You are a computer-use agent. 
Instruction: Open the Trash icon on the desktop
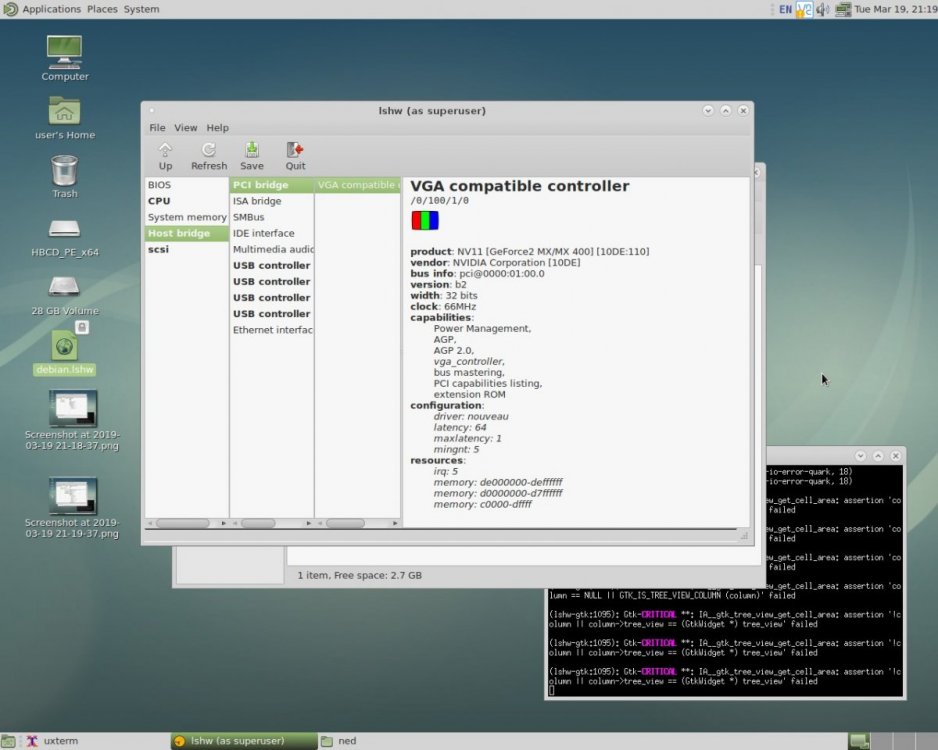[64, 170]
